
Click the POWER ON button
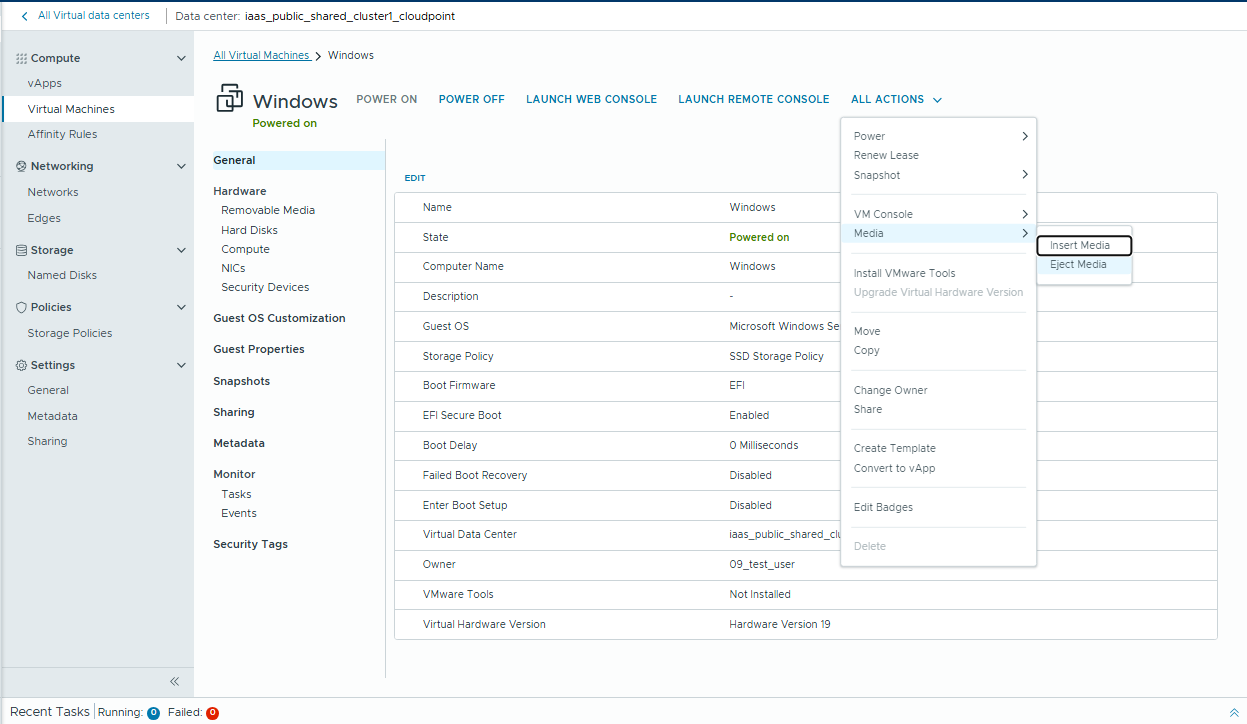[387, 100]
